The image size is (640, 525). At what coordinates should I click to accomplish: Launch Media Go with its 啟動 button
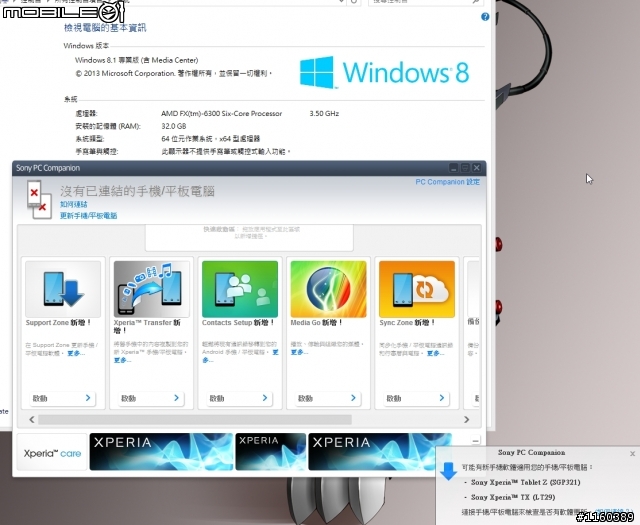[327, 398]
